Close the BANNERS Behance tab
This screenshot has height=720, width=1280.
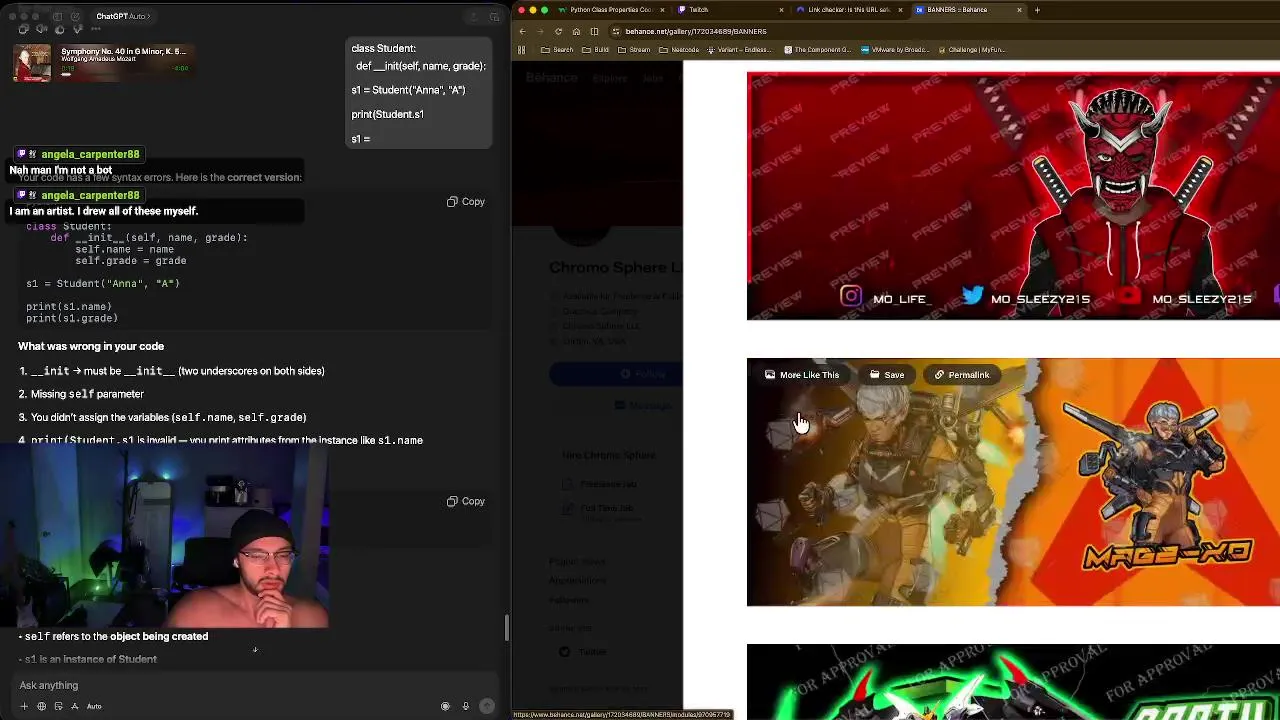click(x=1019, y=10)
